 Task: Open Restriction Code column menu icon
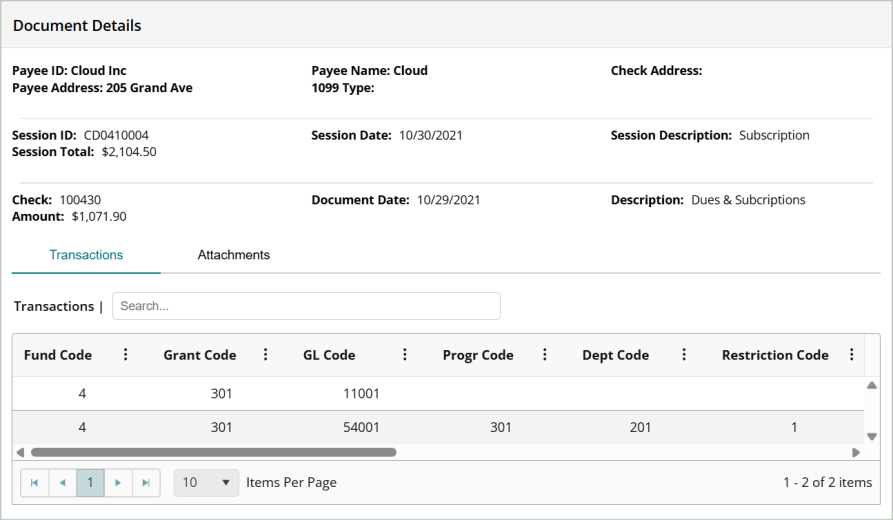point(851,355)
